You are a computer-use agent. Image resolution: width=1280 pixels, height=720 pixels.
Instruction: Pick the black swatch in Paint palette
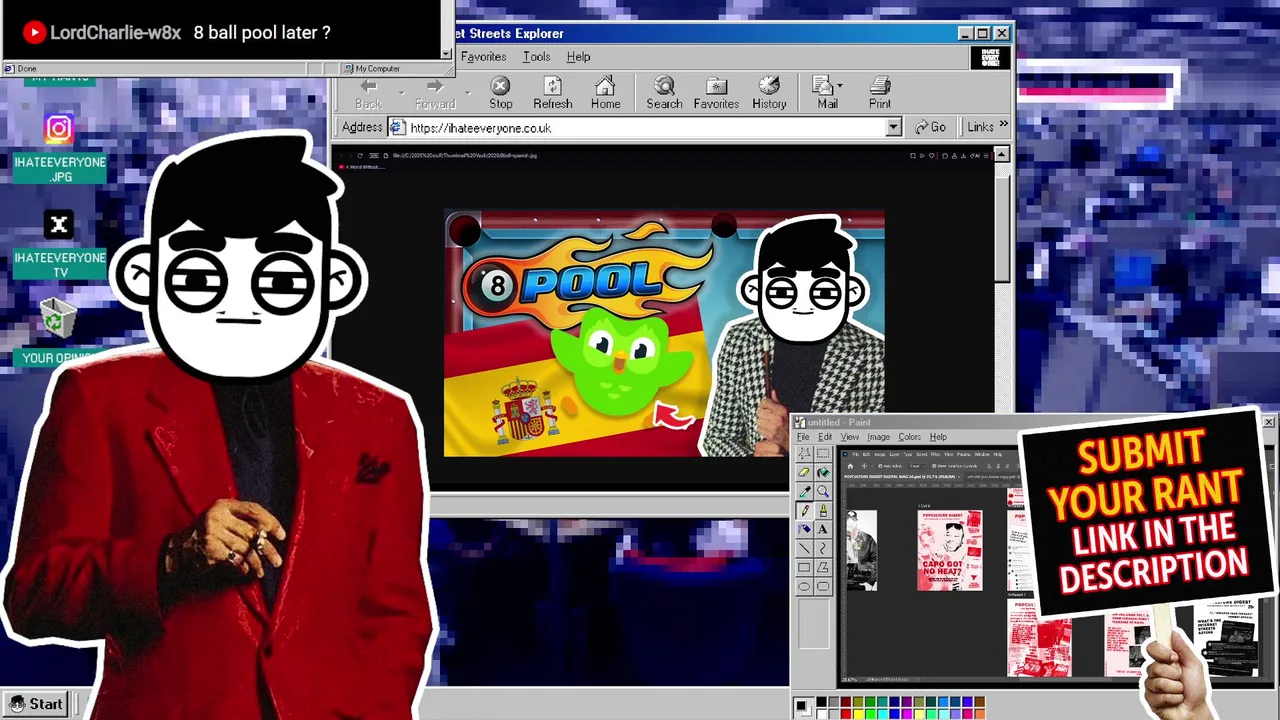[x=822, y=703]
